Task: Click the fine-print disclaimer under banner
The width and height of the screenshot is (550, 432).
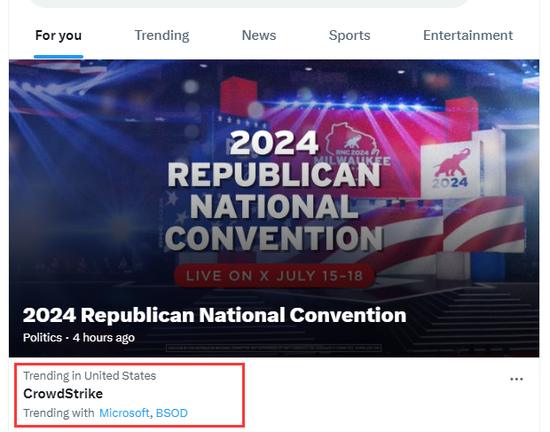Action: click(274, 348)
